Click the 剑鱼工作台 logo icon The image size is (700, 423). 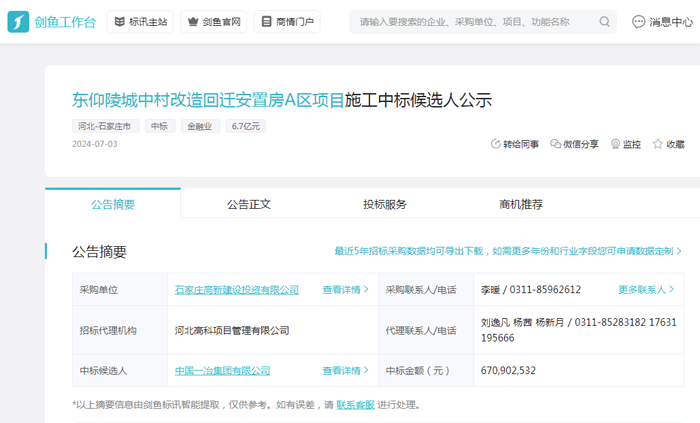[x=18, y=21]
